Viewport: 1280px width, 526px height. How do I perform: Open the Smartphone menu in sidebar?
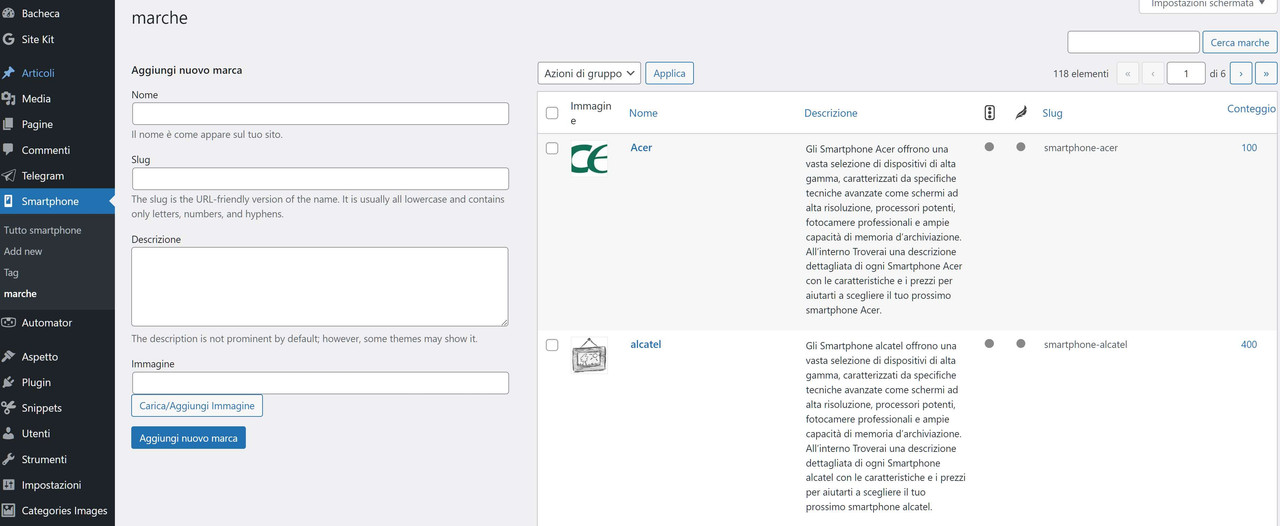(x=57, y=201)
